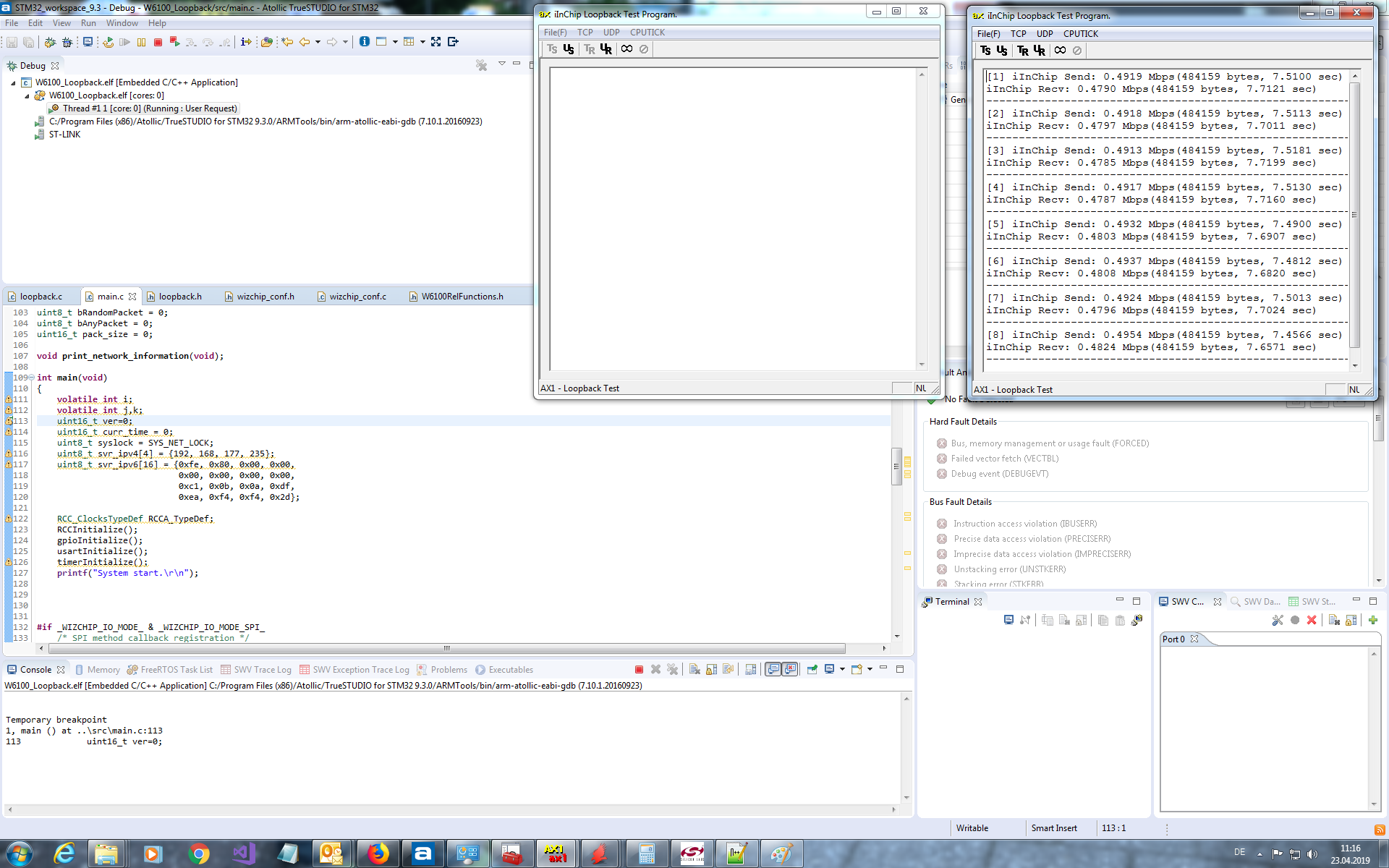Click Remove All Terminated Launches in Debug view
The height and width of the screenshot is (868, 1389).
point(481,65)
